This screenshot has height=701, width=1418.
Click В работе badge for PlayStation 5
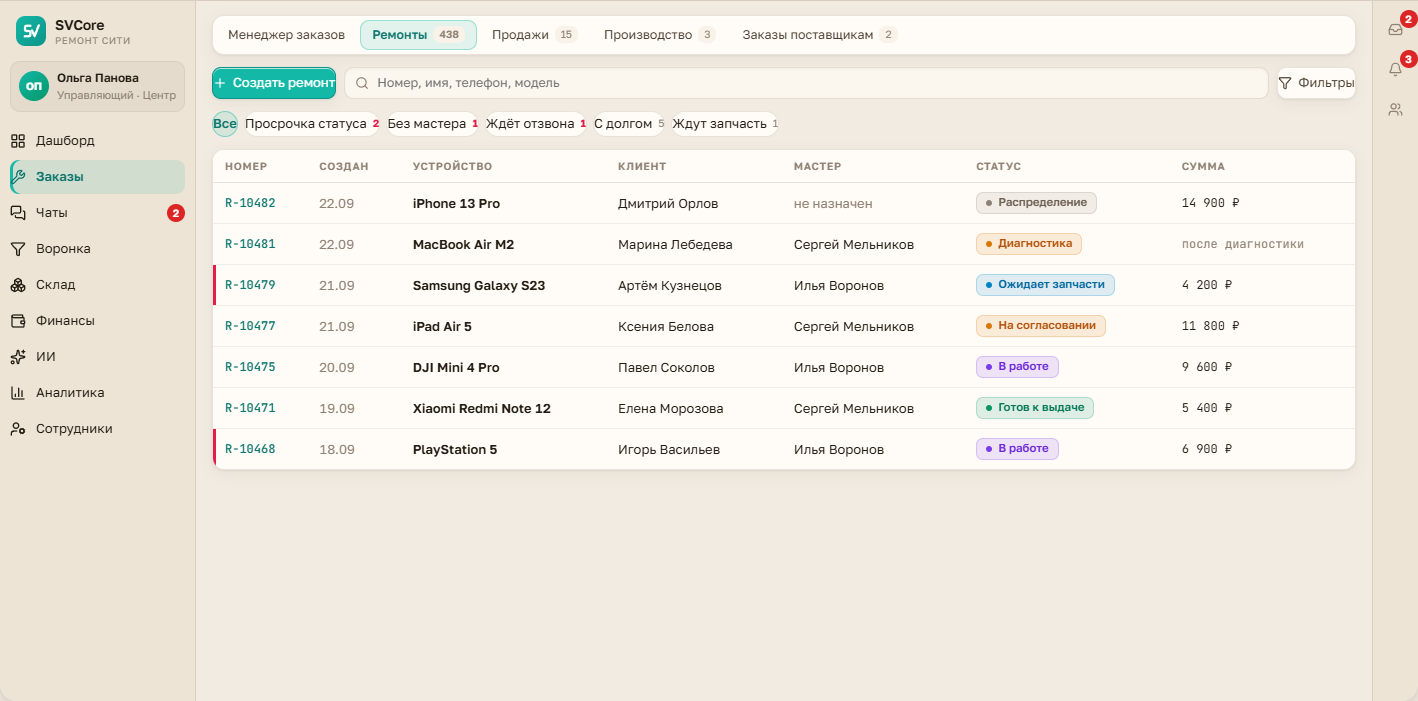[x=1017, y=449]
